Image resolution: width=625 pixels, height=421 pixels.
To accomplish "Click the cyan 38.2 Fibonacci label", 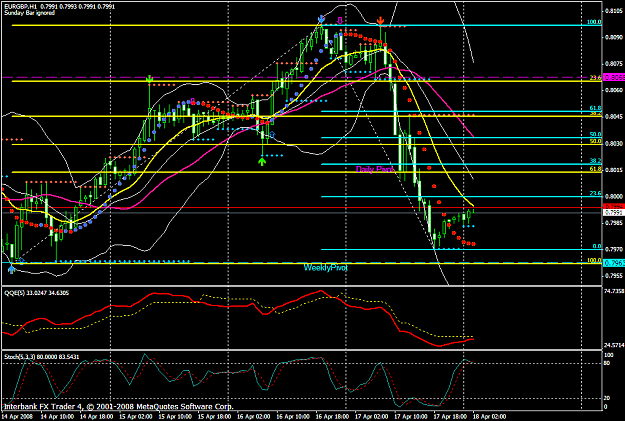I will point(596,161).
